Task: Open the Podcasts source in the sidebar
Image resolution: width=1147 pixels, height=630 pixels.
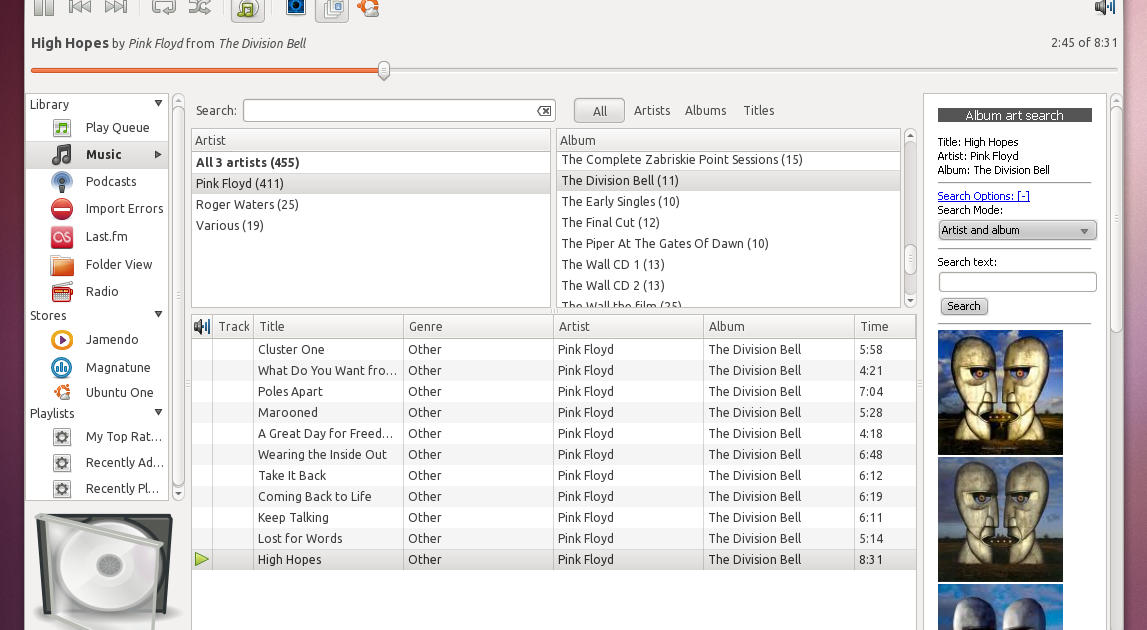Action: tap(109, 181)
